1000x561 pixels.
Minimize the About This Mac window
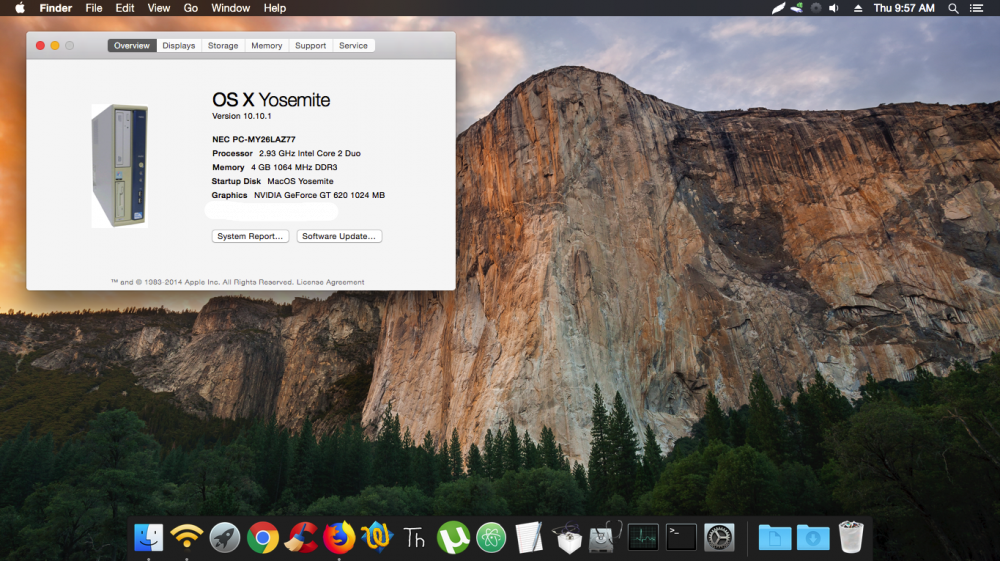click(x=55, y=45)
